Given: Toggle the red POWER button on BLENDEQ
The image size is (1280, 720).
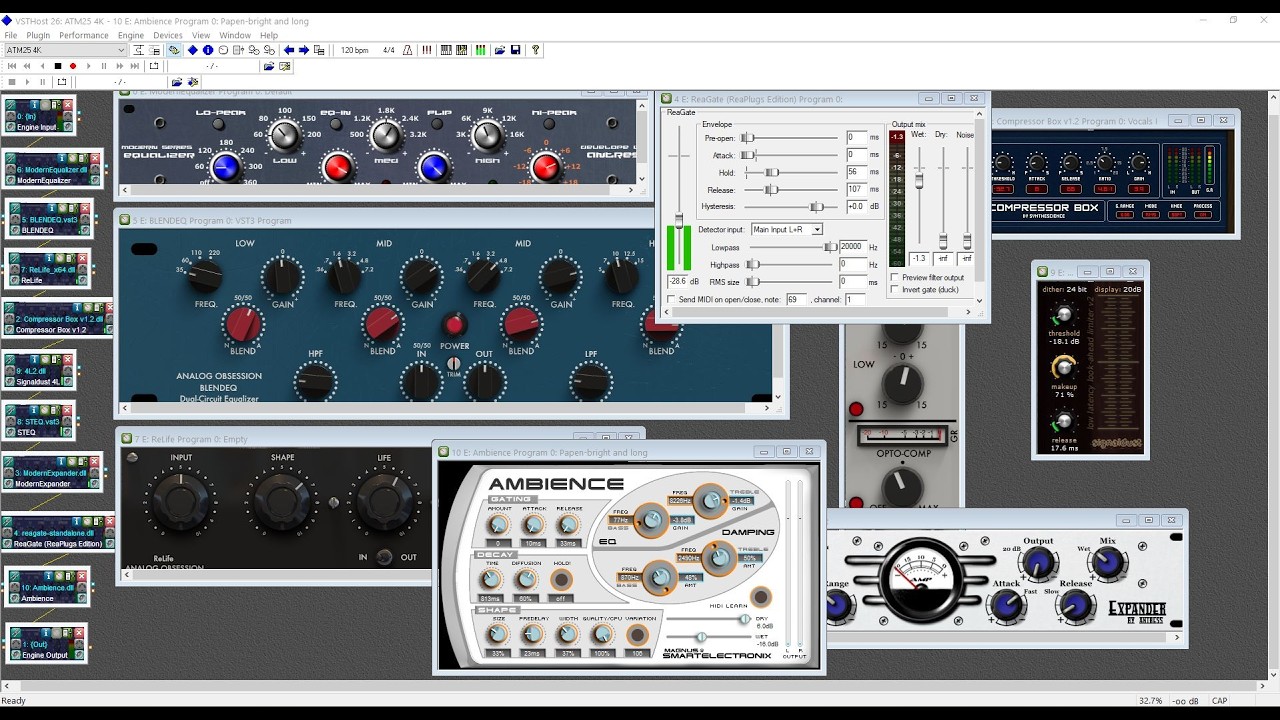Looking at the screenshot, I should (x=455, y=324).
